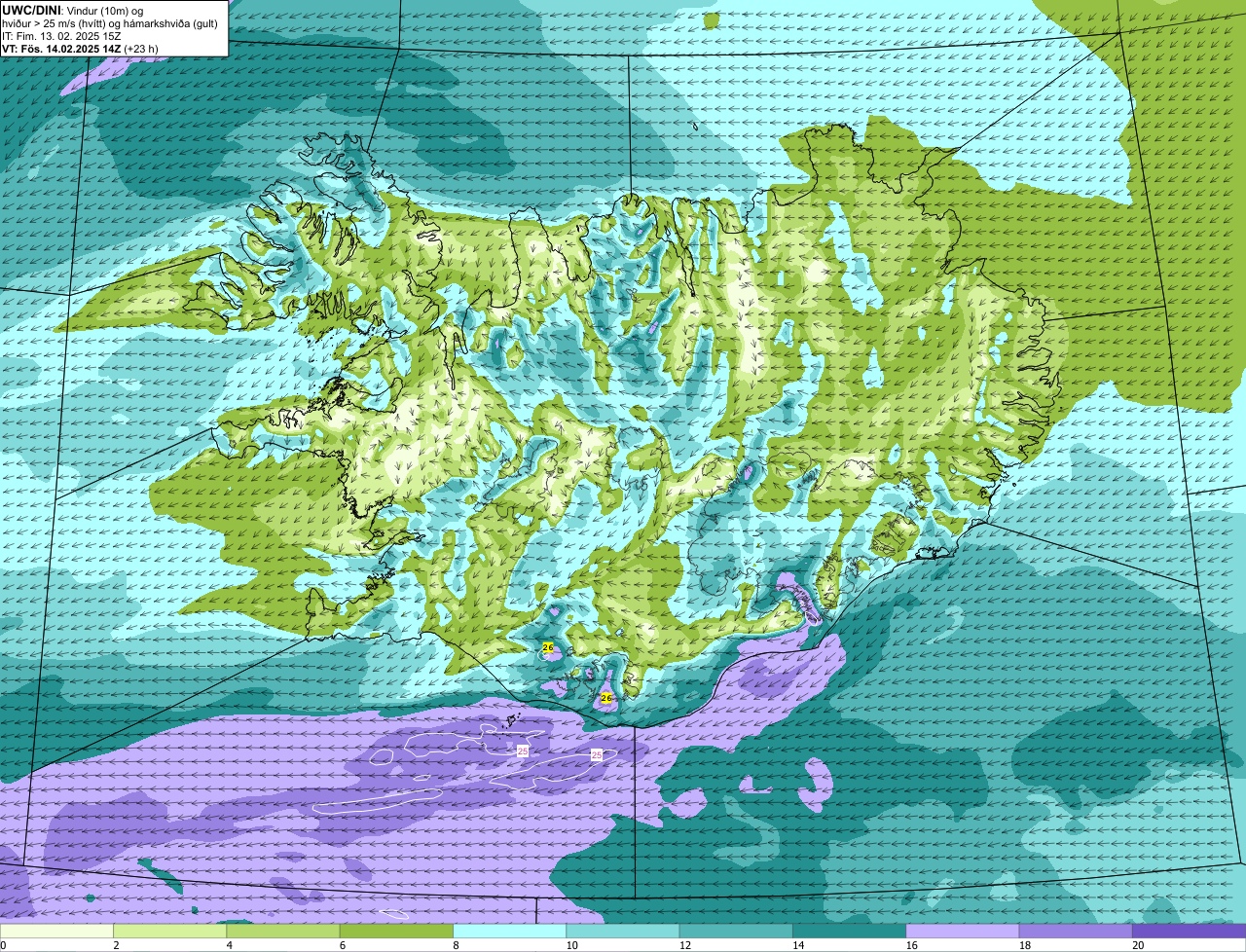Viewport: 1246px width, 952px height.
Task: Click the '0' tick label on the scale
Action: point(4,945)
